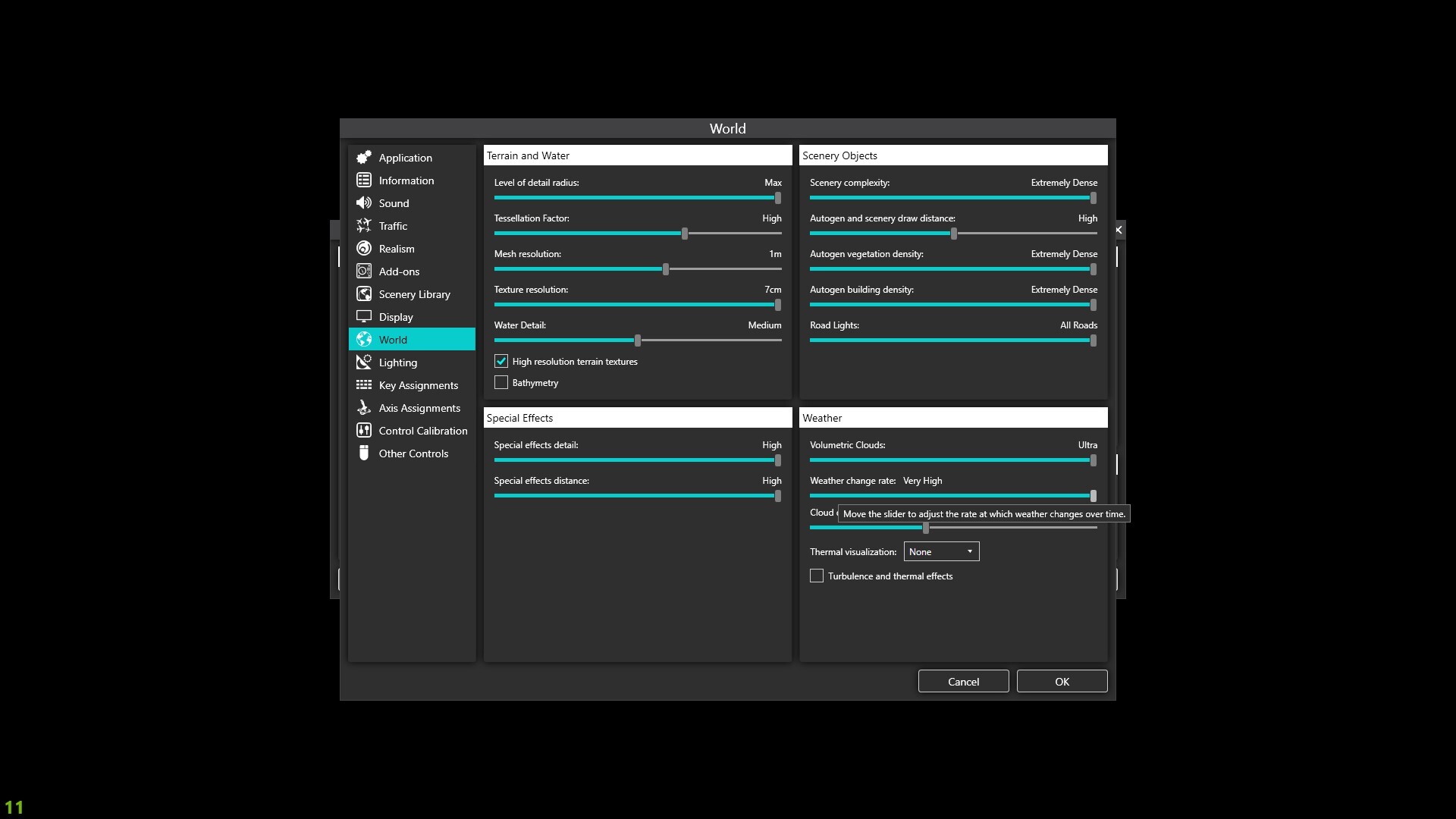The height and width of the screenshot is (819, 1456).
Task: Click the Application gear icon
Action: tap(364, 157)
